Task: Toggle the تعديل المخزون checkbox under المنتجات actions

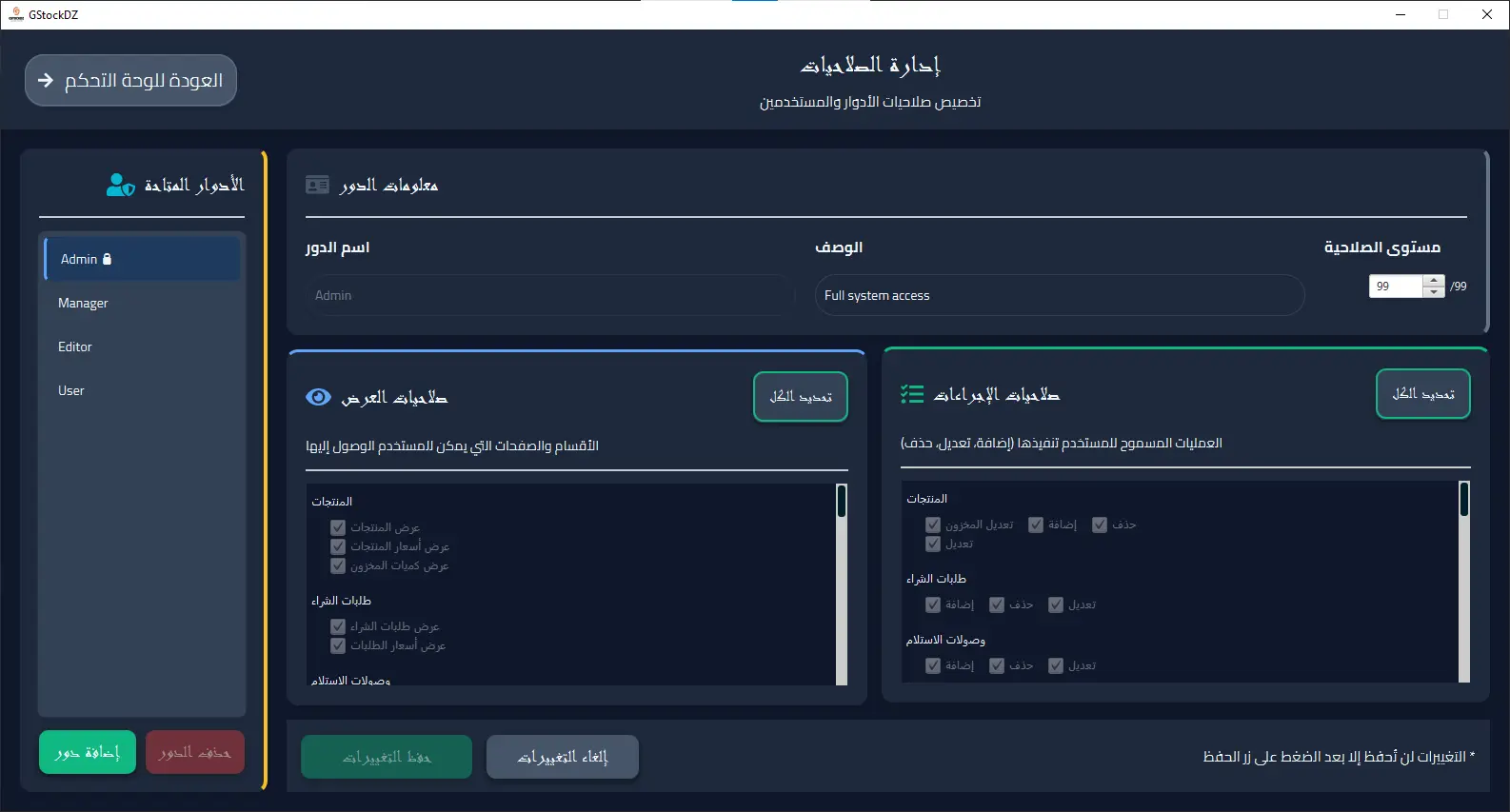Action: coord(933,525)
